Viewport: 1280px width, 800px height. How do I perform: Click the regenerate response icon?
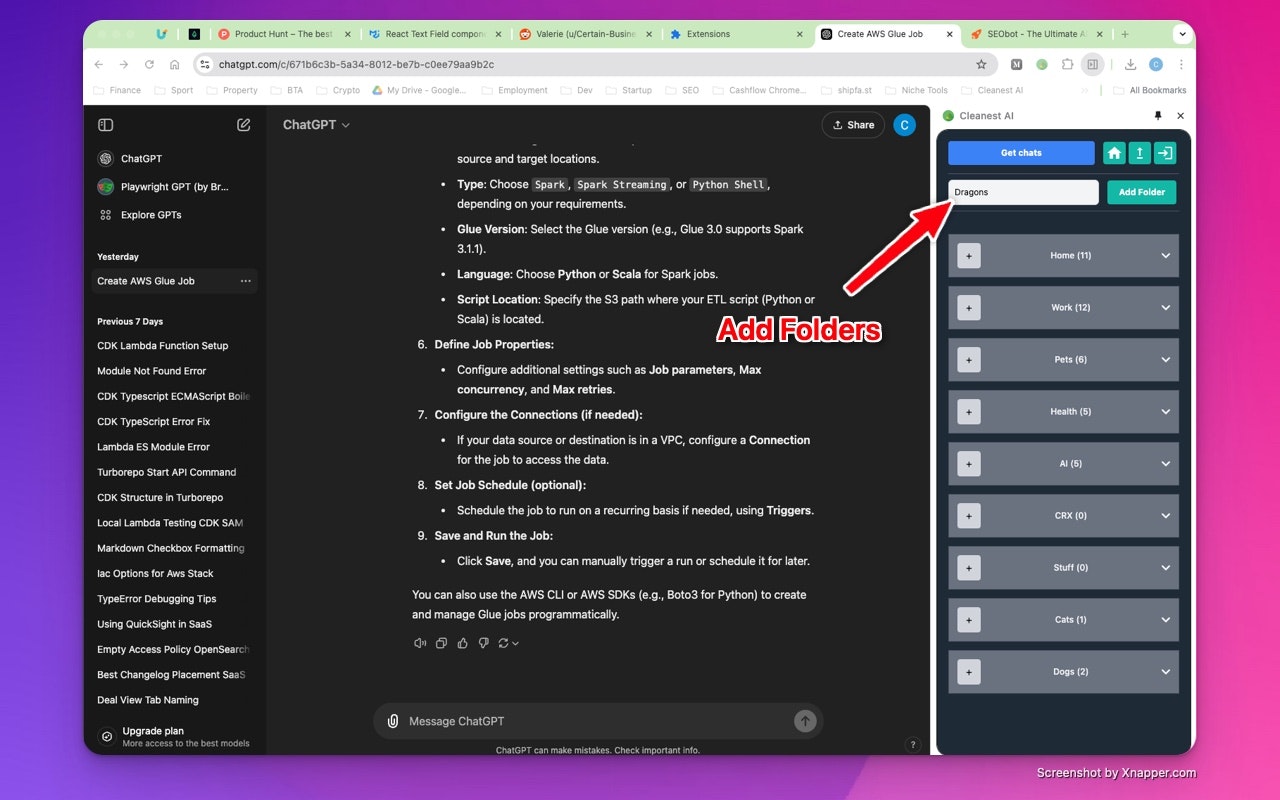pos(508,643)
